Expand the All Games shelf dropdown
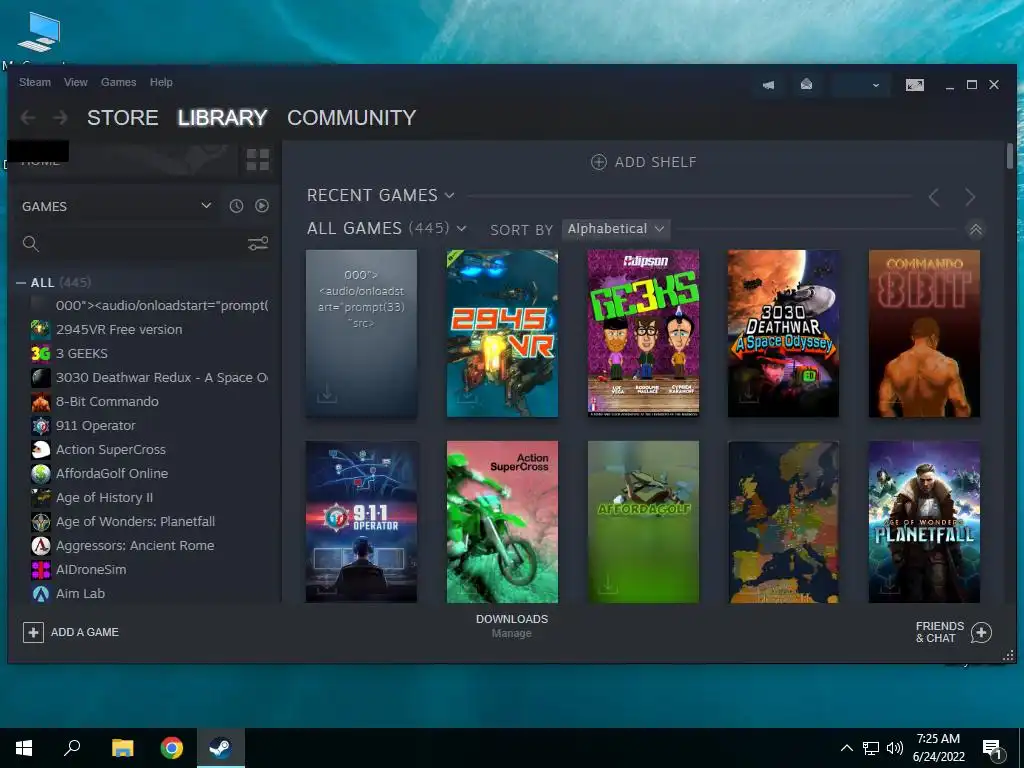The image size is (1024, 768). tap(461, 229)
